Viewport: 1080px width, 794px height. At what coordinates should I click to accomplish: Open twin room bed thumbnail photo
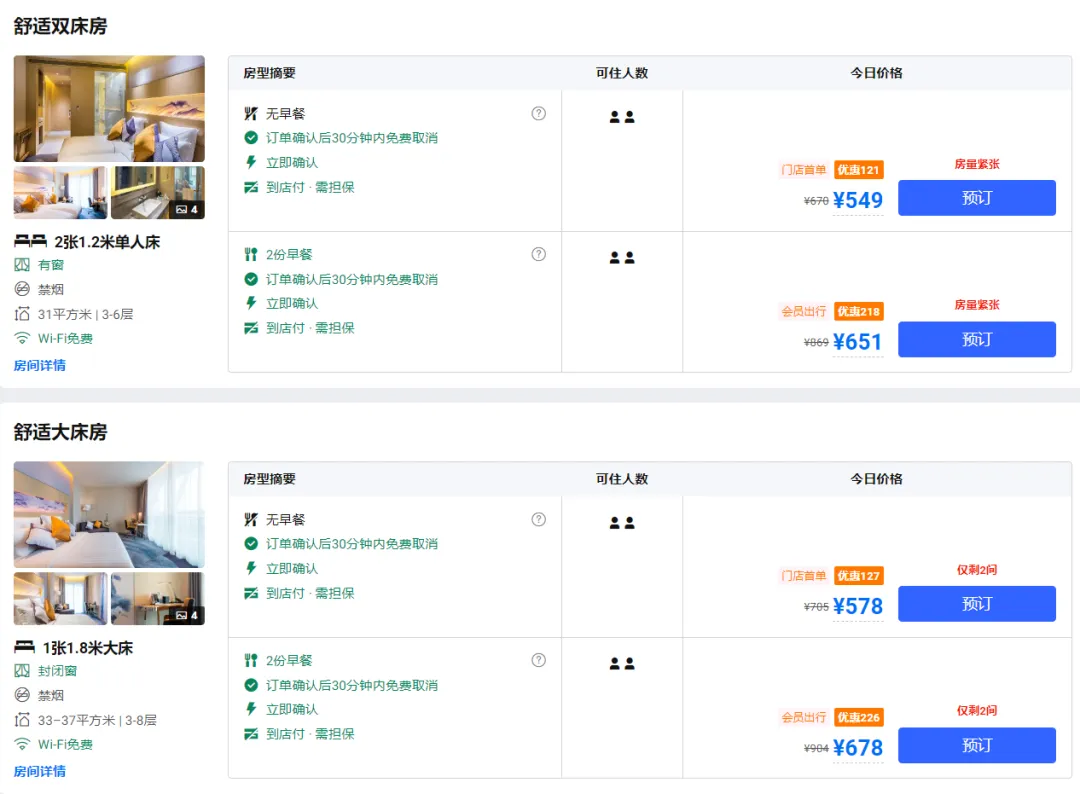pyautogui.click(x=61, y=192)
